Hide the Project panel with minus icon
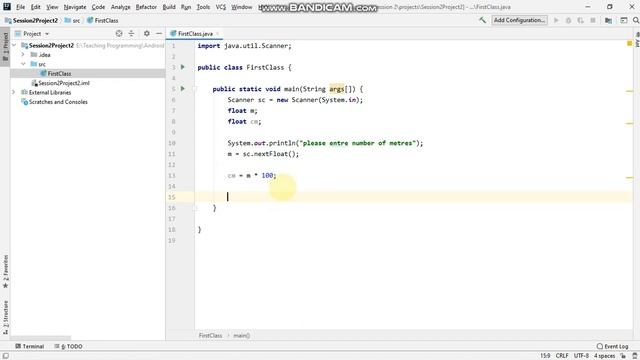 point(159,33)
